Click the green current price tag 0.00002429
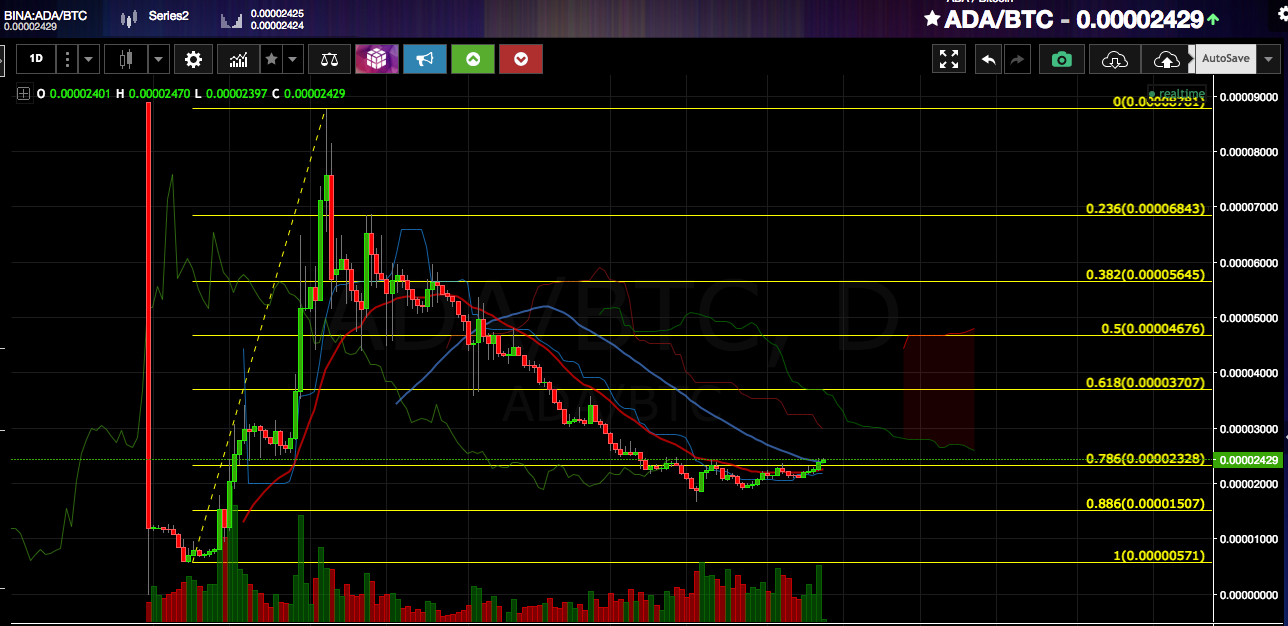 coord(1247,460)
